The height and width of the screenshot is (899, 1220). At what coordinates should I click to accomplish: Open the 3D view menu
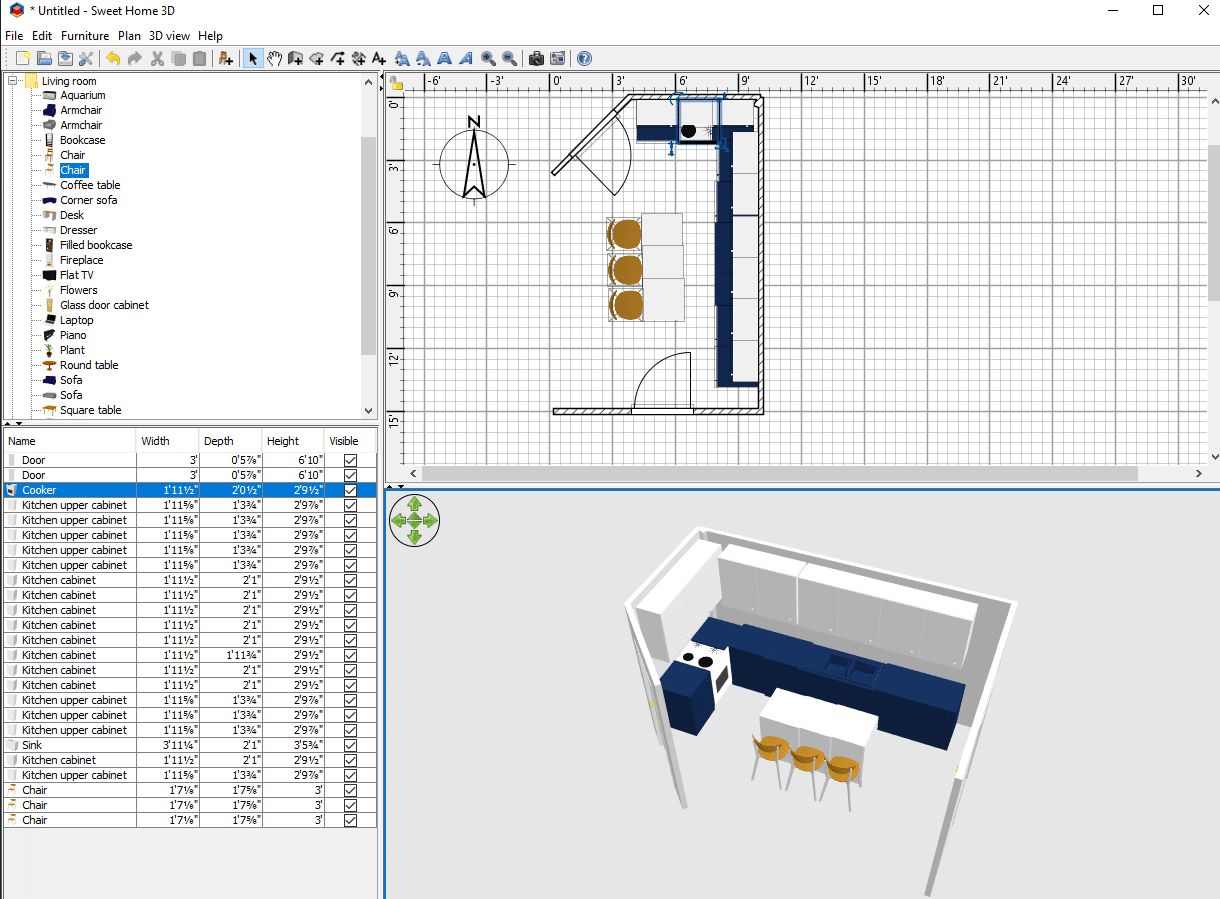[169, 35]
